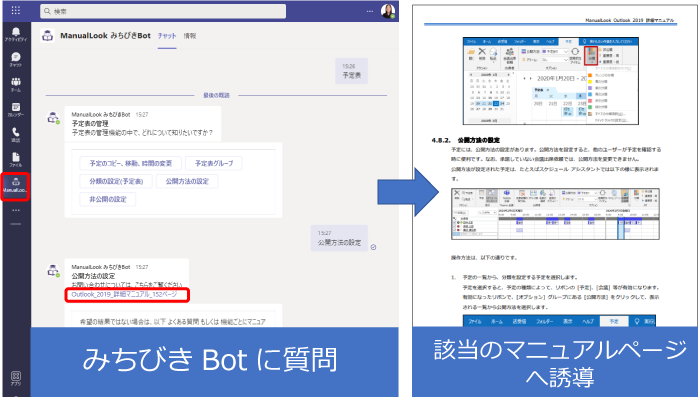The height and width of the screenshot is (400, 700).
Task: Click the search box at top
Action: [x=200, y=10]
